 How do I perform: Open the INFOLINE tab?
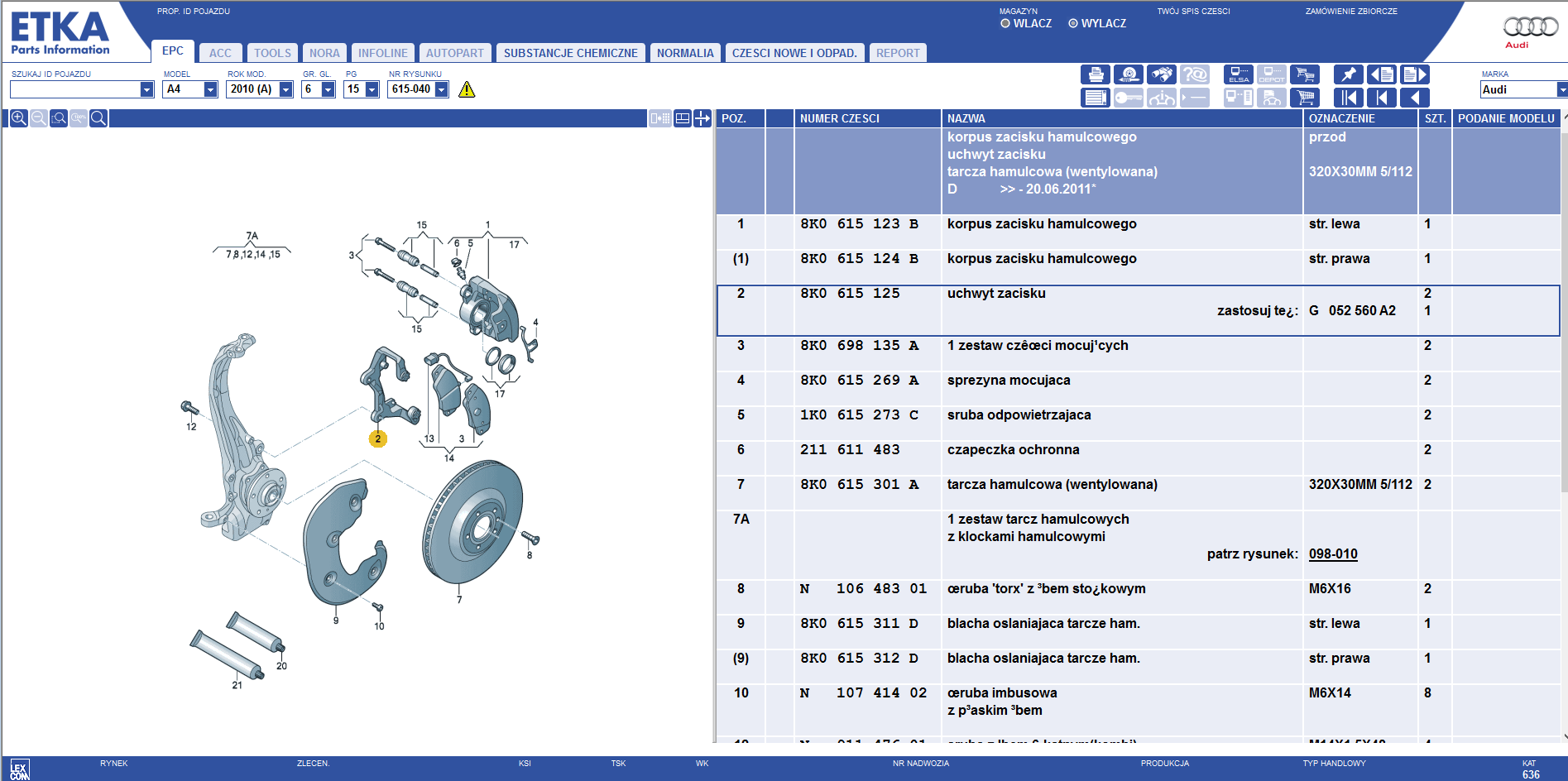(x=383, y=53)
